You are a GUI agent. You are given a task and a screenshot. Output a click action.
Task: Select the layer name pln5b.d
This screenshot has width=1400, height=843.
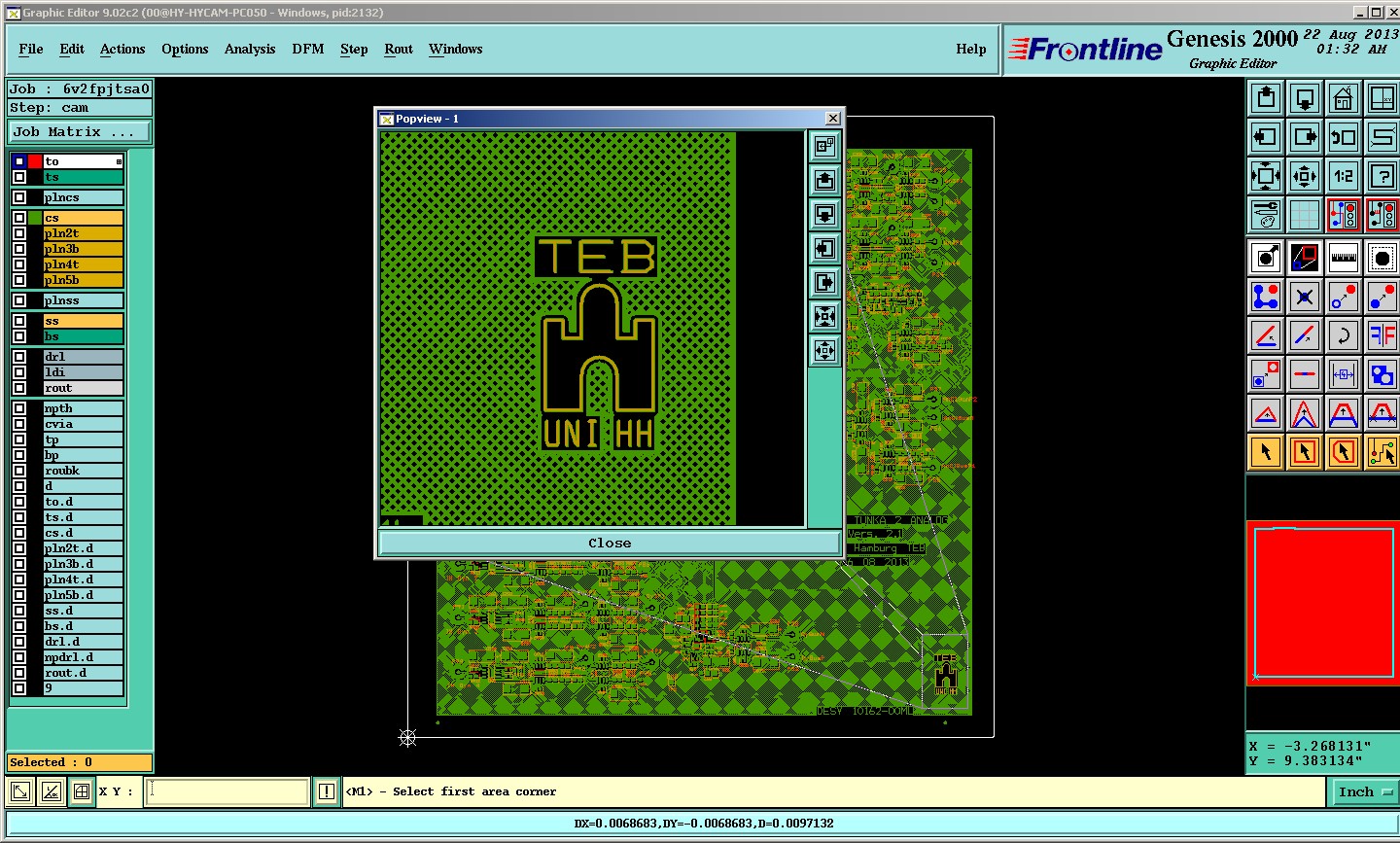[84, 595]
